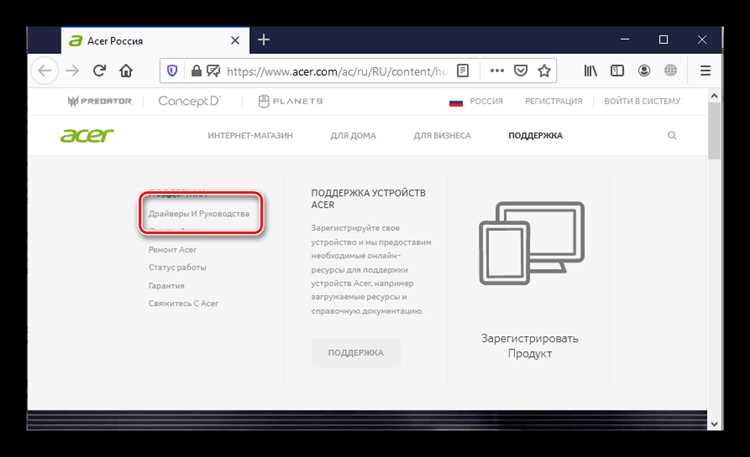Open the Planet9 brand link
This screenshot has width=750, height=457.
point(291,101)
